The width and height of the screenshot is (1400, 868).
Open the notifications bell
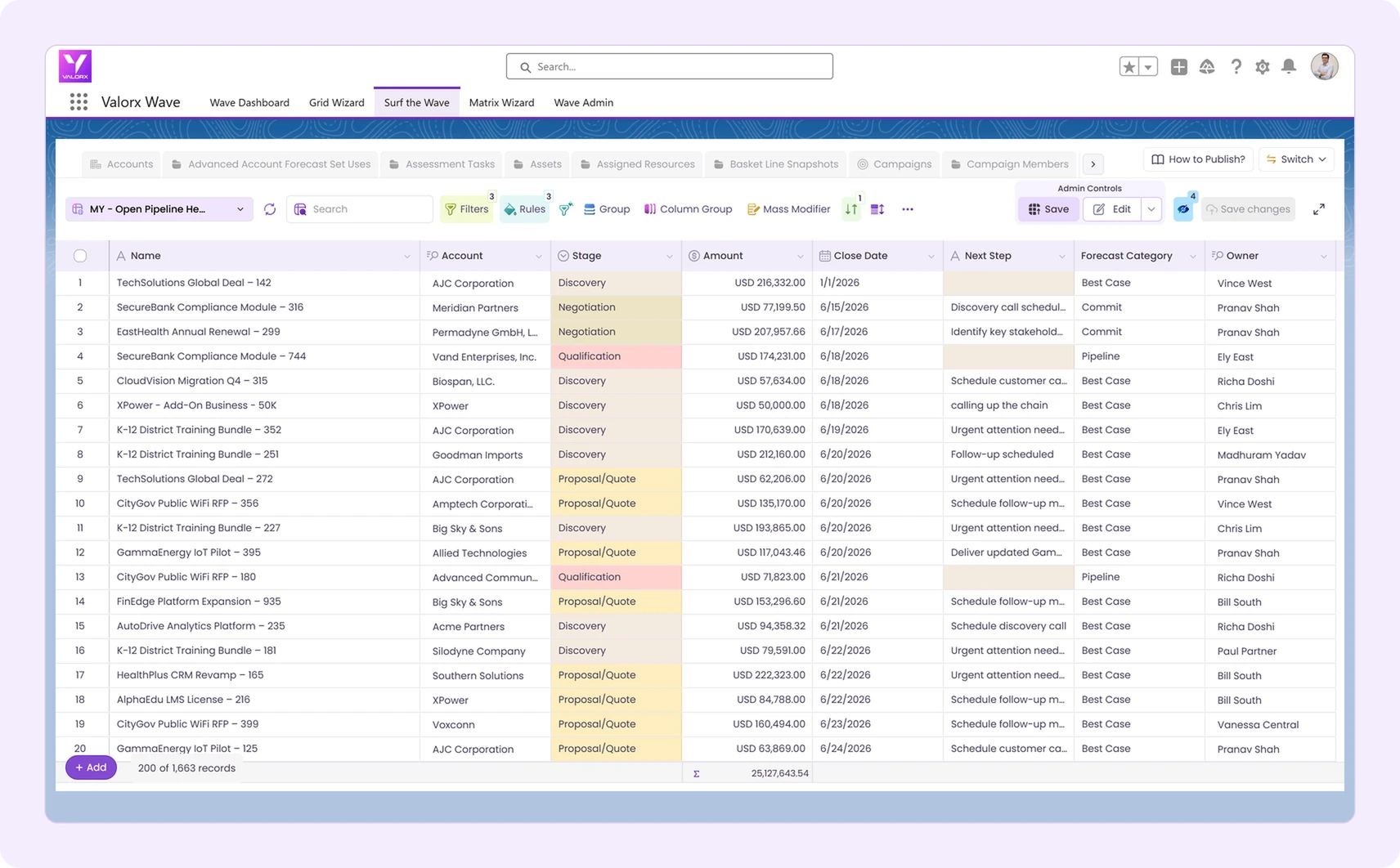[x=1289, y=67]
